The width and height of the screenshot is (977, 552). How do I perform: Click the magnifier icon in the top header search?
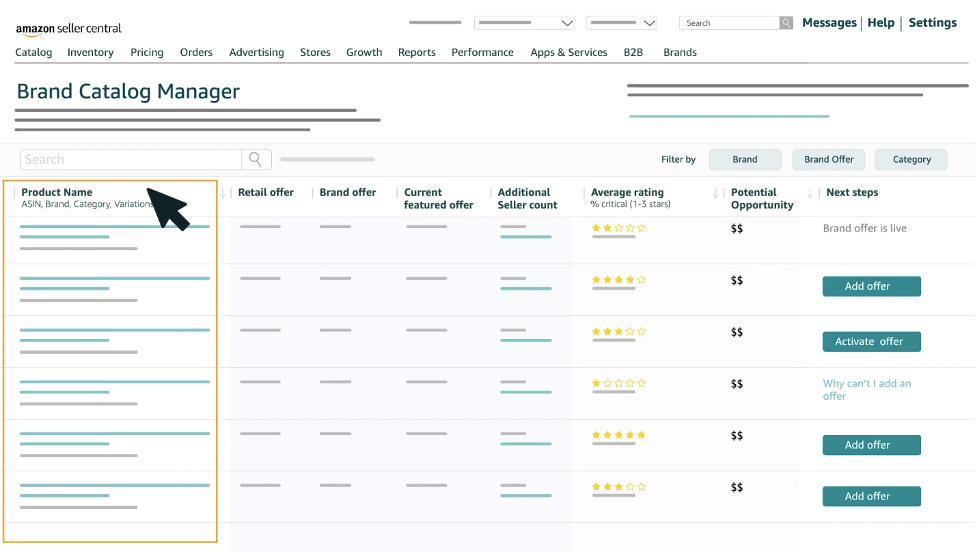[x=786, y=23]
